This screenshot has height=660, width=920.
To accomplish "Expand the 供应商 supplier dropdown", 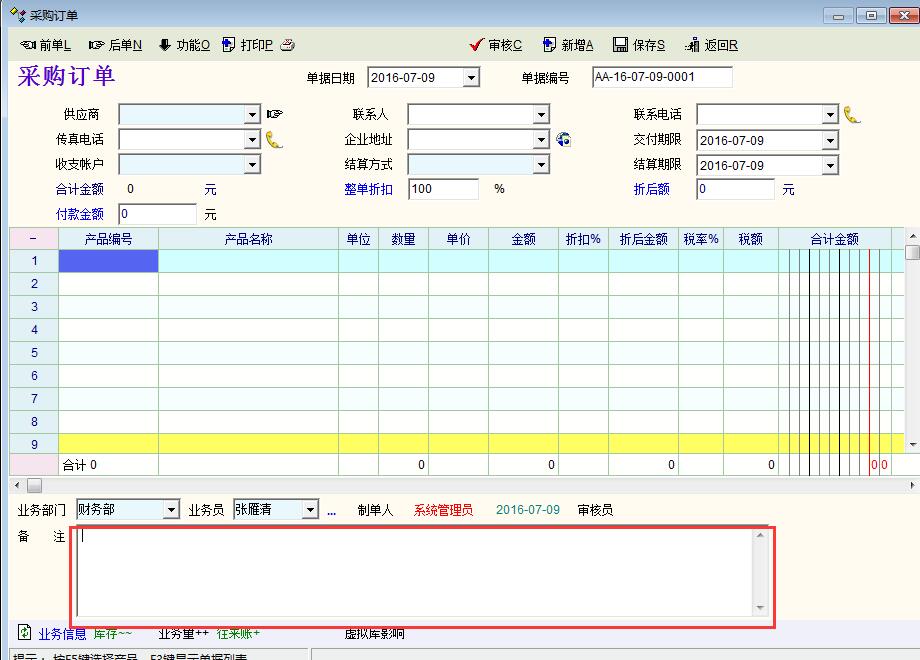I will coord(252,115).
